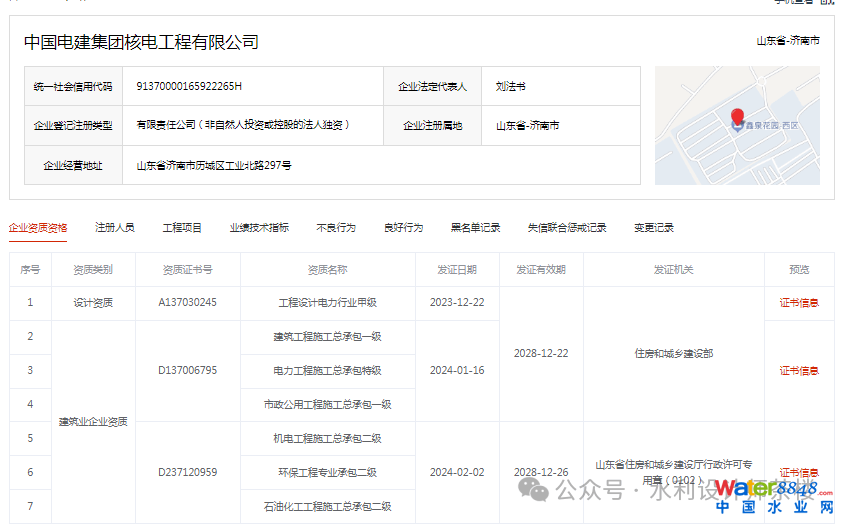The height and width of the screenshot is (524, 843).
Task: Click the 发证有效期 column header
Action: click(540, 270)
